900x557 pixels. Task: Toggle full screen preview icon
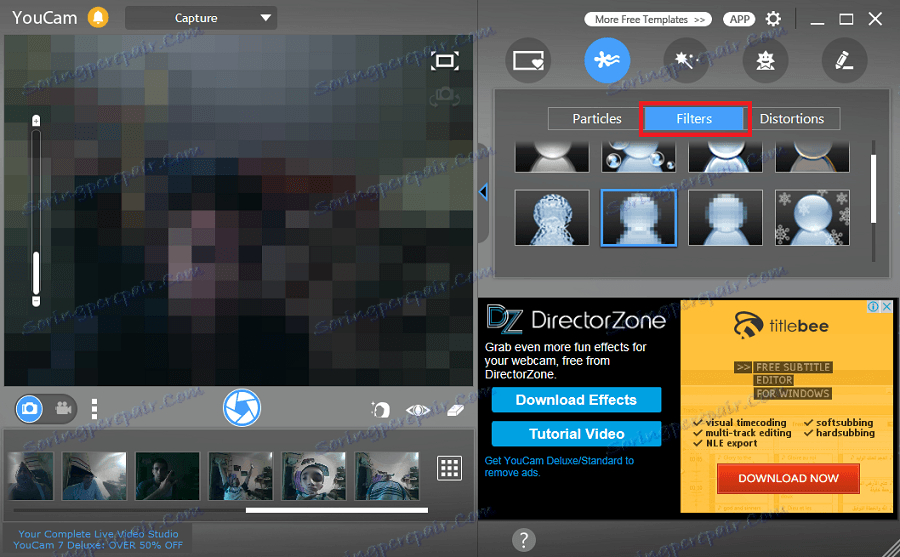pos(445,61)
